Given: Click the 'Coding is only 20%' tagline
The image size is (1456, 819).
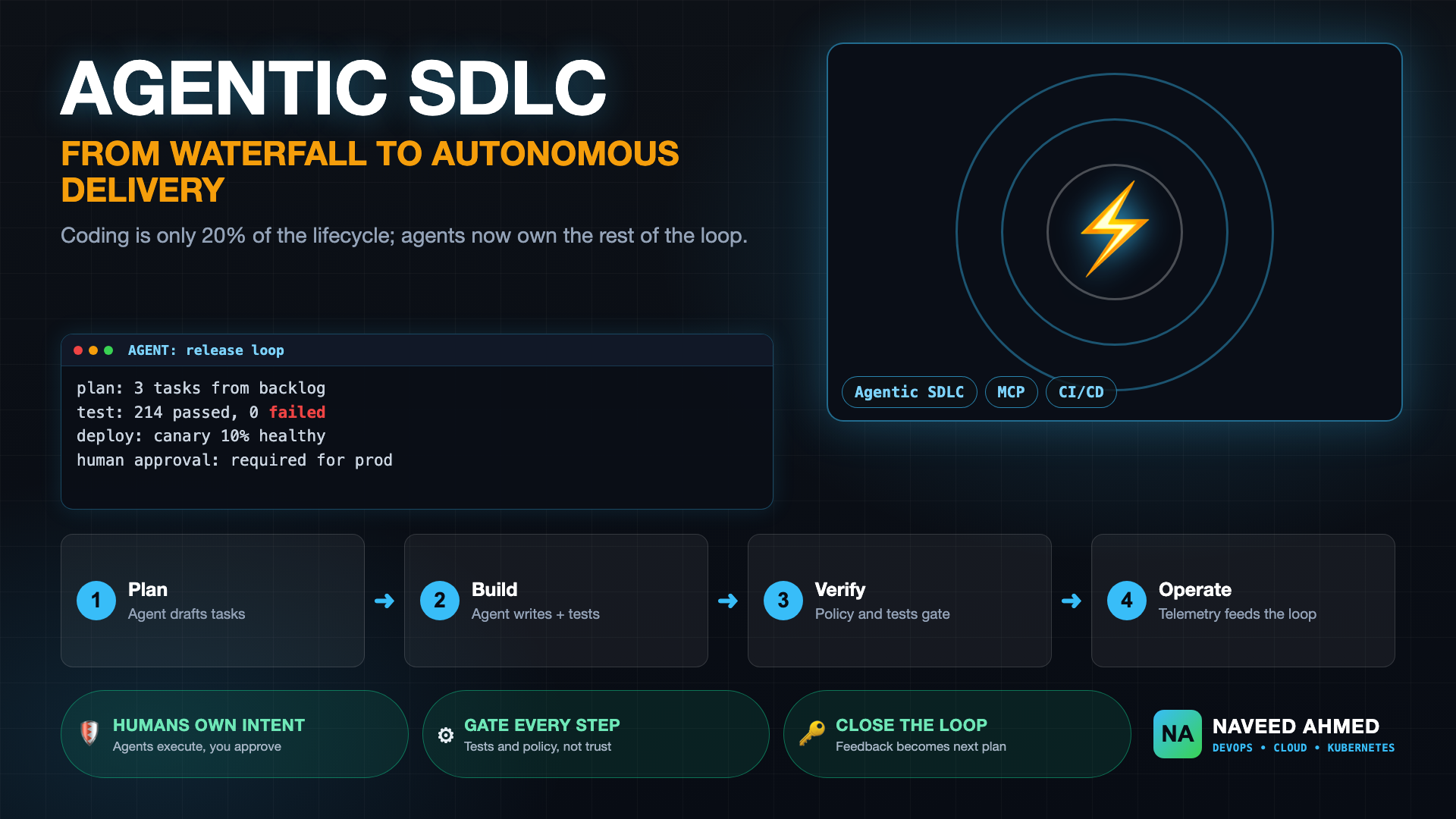Looking at the screenshot, I should pyautogui.click(x=404, y=236).
